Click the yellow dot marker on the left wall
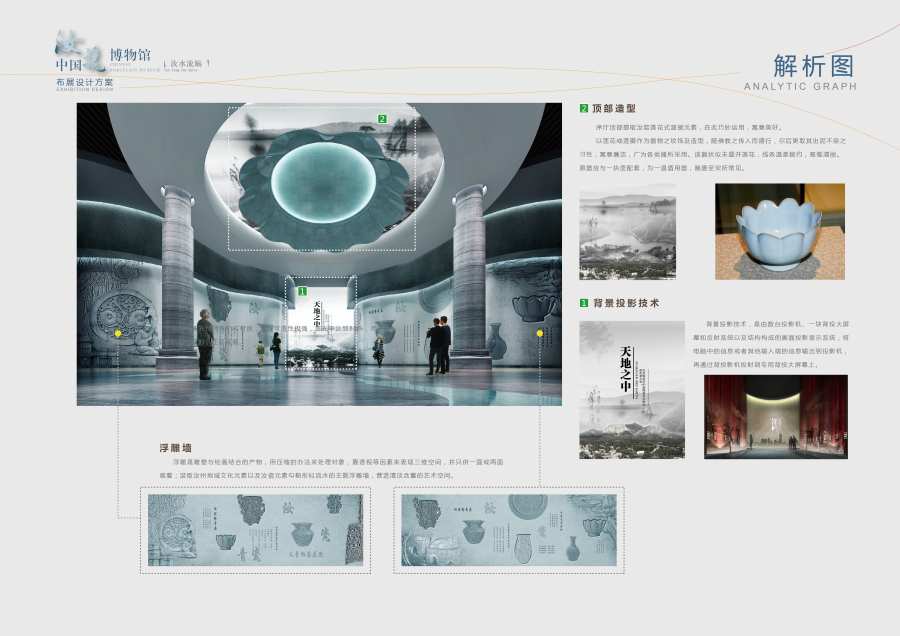The width and height of the screenshot is (900, 636). [118, 332]
